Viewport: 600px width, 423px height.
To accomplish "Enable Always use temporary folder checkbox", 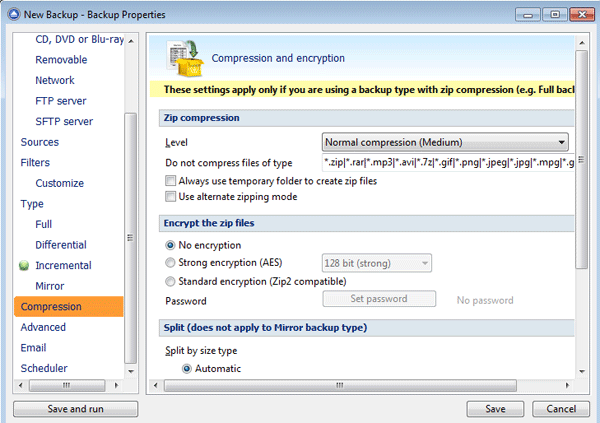I will [x=170, y=181].
